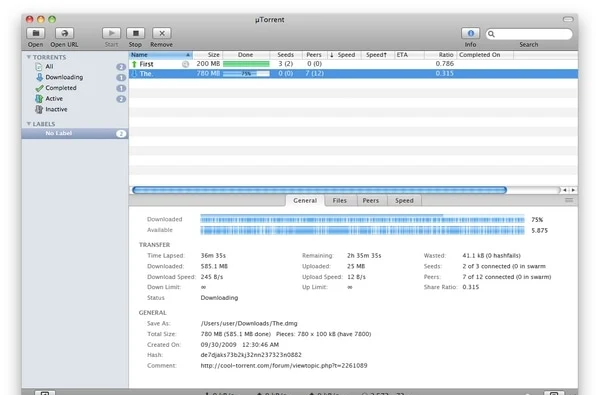This screenshot has height=395, width=600.
Task: Click the 75% progress bar in the list
Action: click(x=246, y=74)
